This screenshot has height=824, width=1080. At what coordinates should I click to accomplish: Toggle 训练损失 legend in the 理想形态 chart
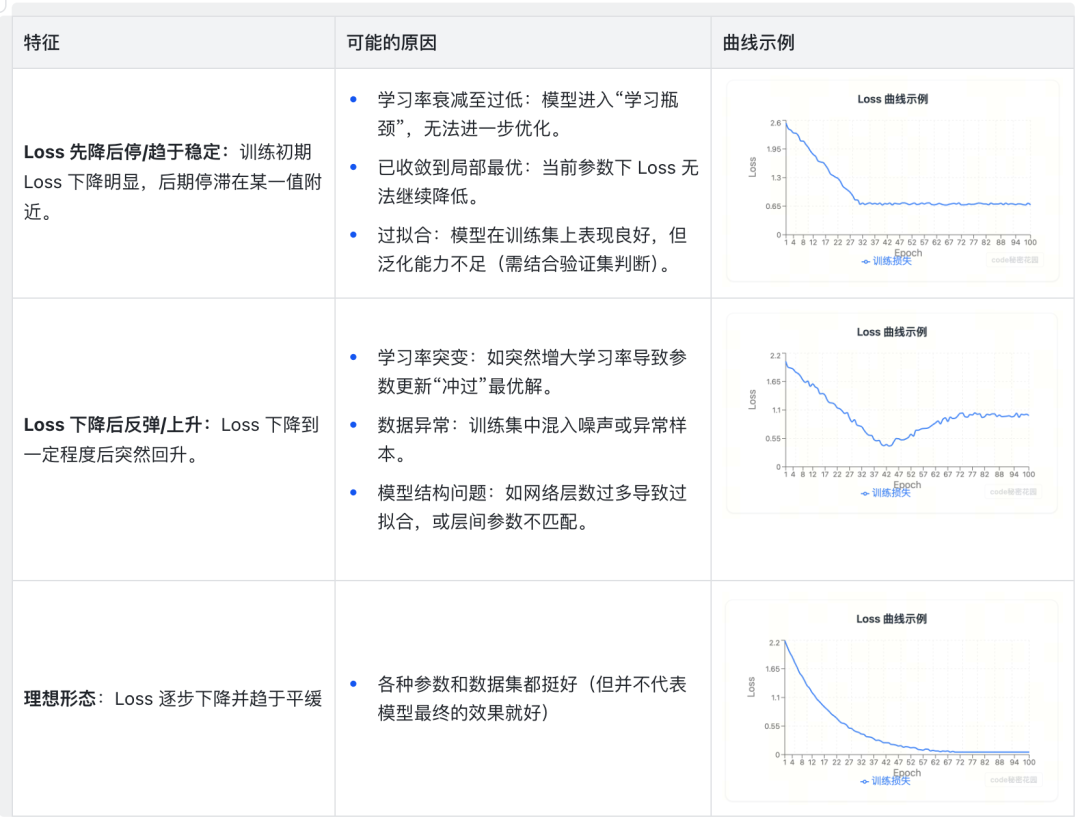[x=886, y=781]
